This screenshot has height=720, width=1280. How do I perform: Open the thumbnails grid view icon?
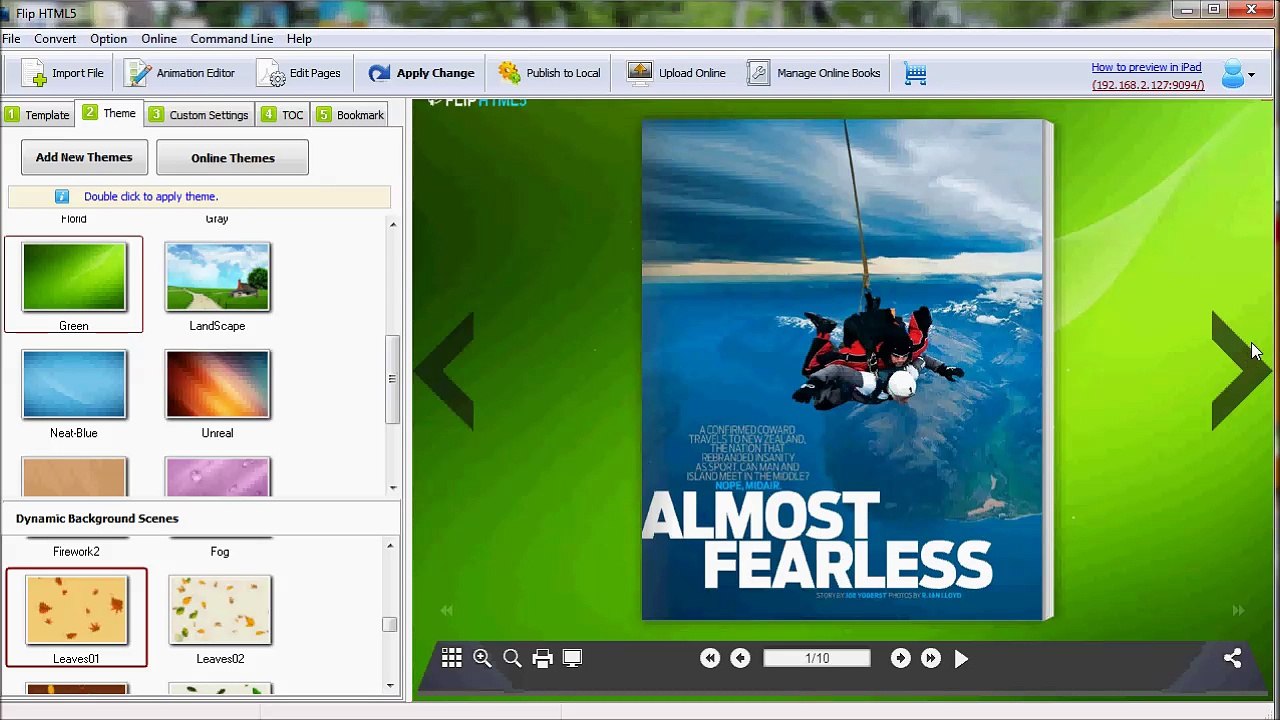tap(451, 658)
